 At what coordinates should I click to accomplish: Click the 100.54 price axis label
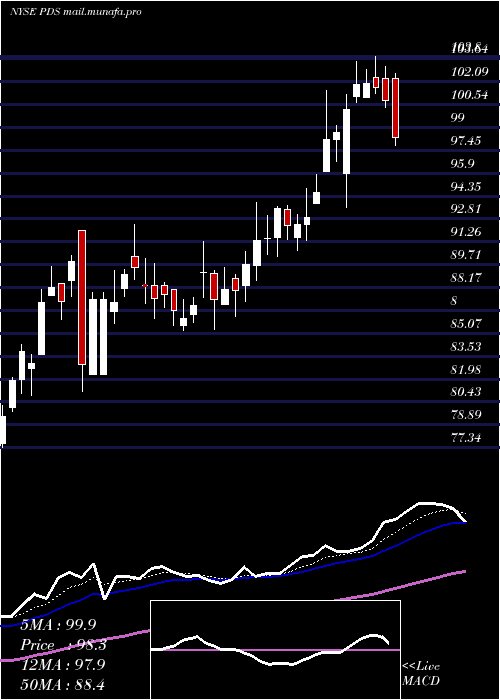click(470, 95)
